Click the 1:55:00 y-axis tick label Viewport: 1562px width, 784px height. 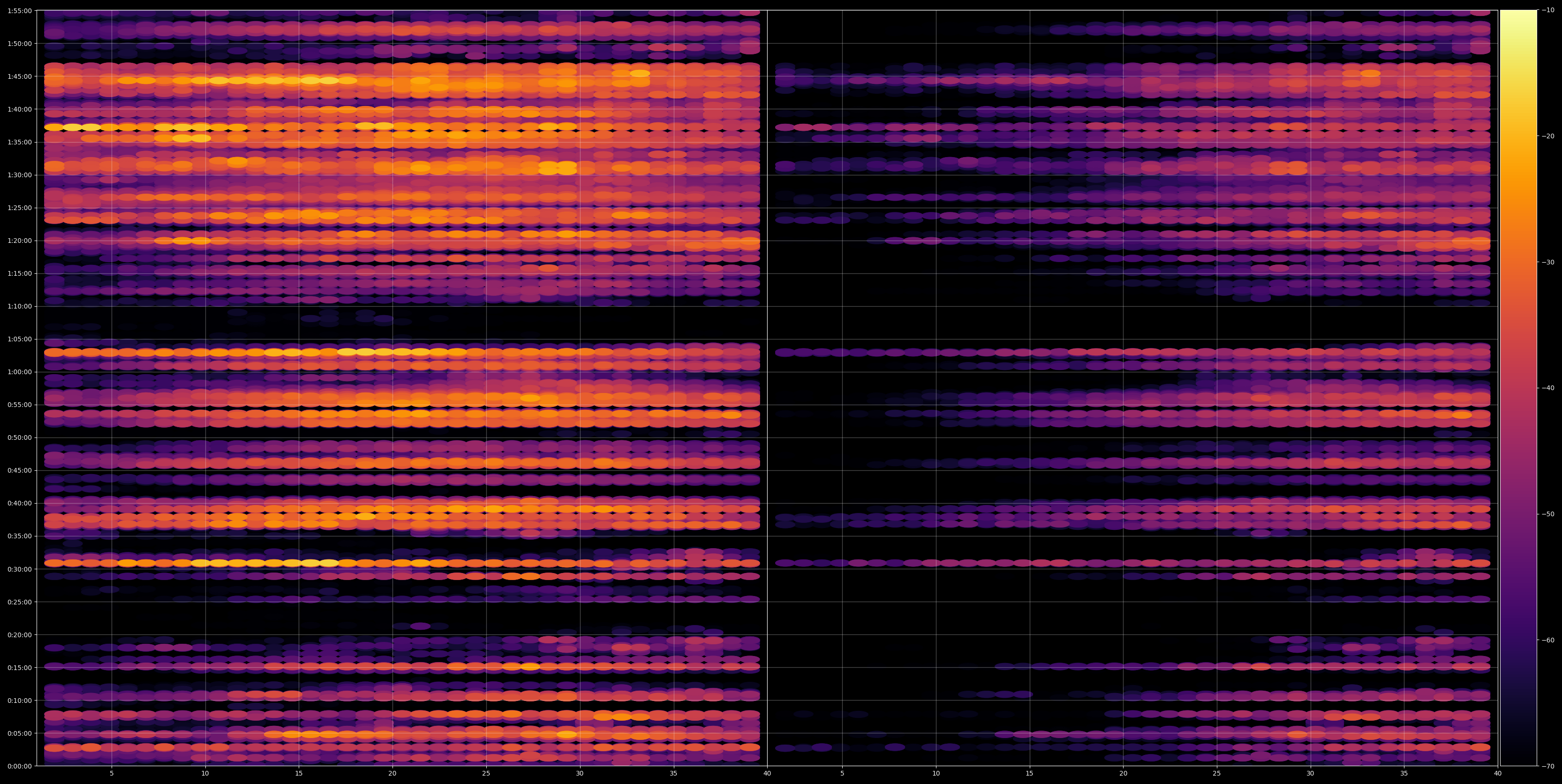click(20, 11)
